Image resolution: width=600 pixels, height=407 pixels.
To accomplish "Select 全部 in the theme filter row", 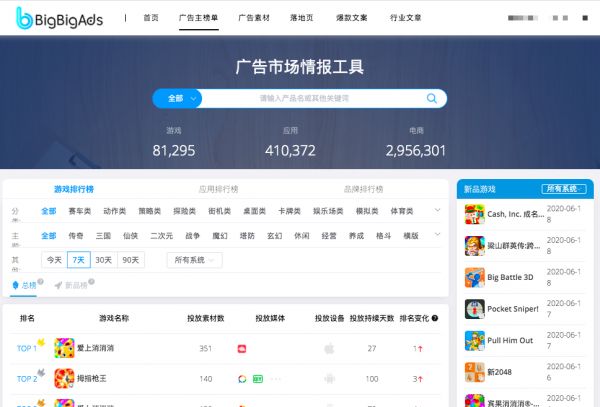I will pos(49,236).
